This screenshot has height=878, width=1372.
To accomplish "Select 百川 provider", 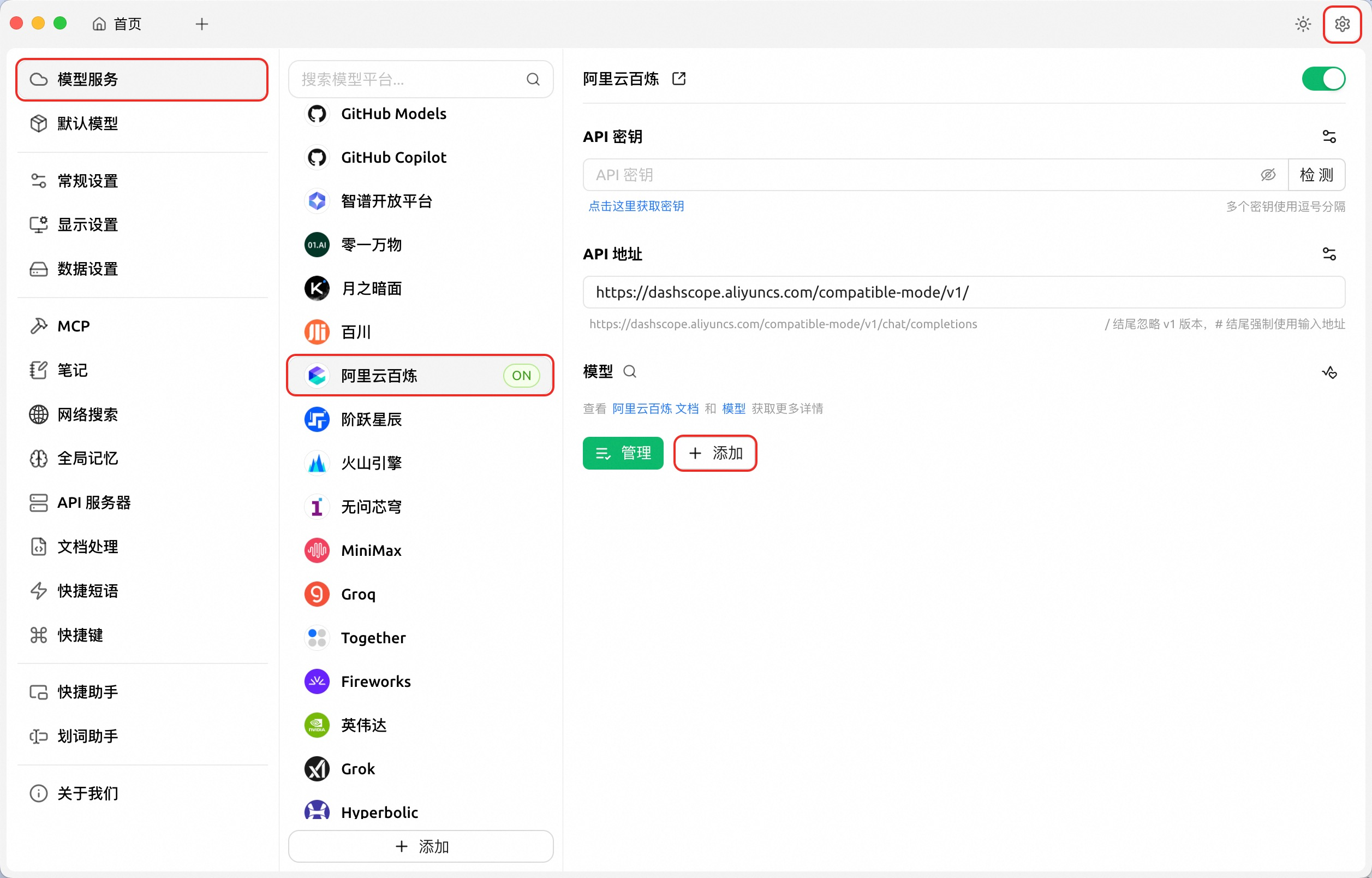I will click(420, 332).
